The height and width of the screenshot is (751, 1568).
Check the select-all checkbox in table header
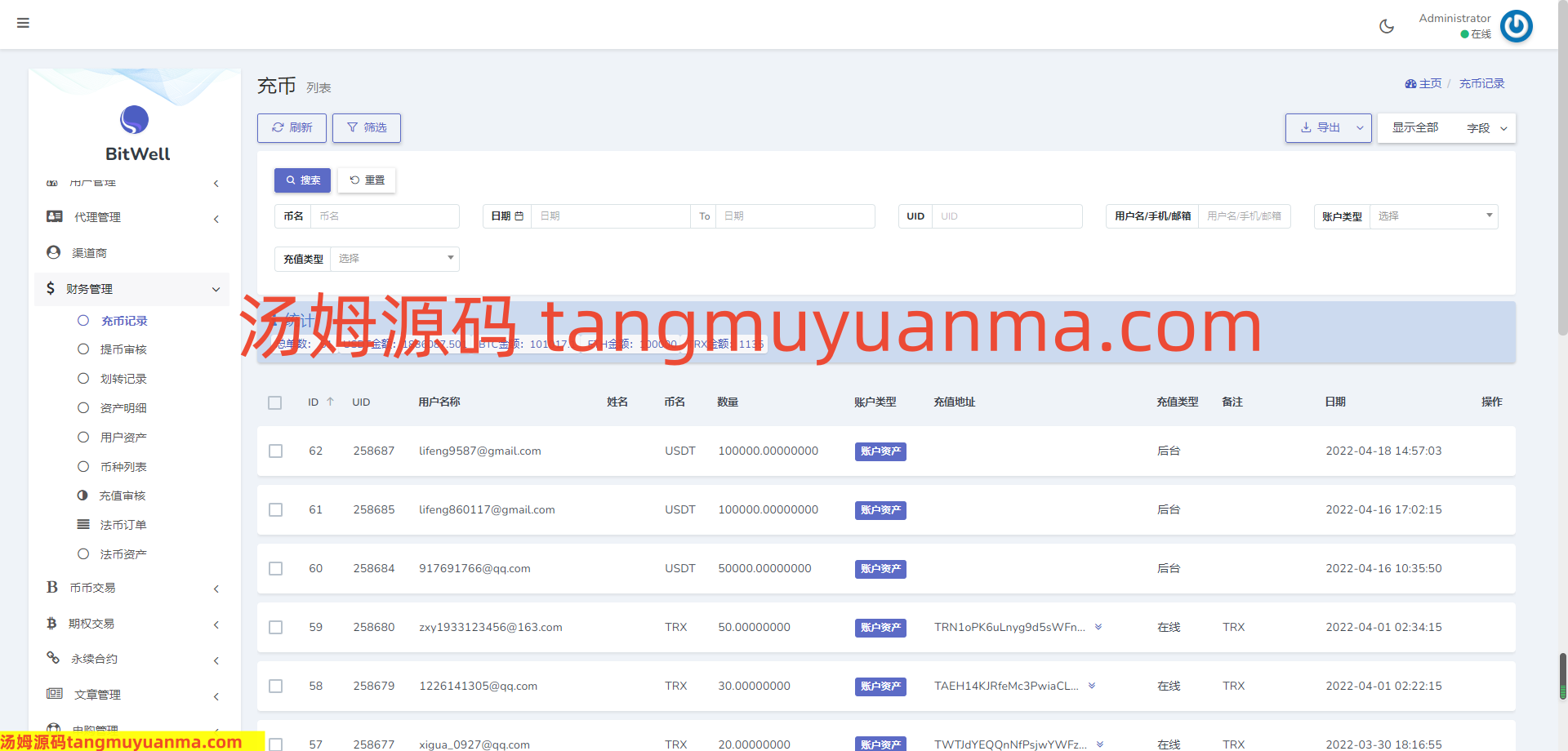[x=275, y=402]
